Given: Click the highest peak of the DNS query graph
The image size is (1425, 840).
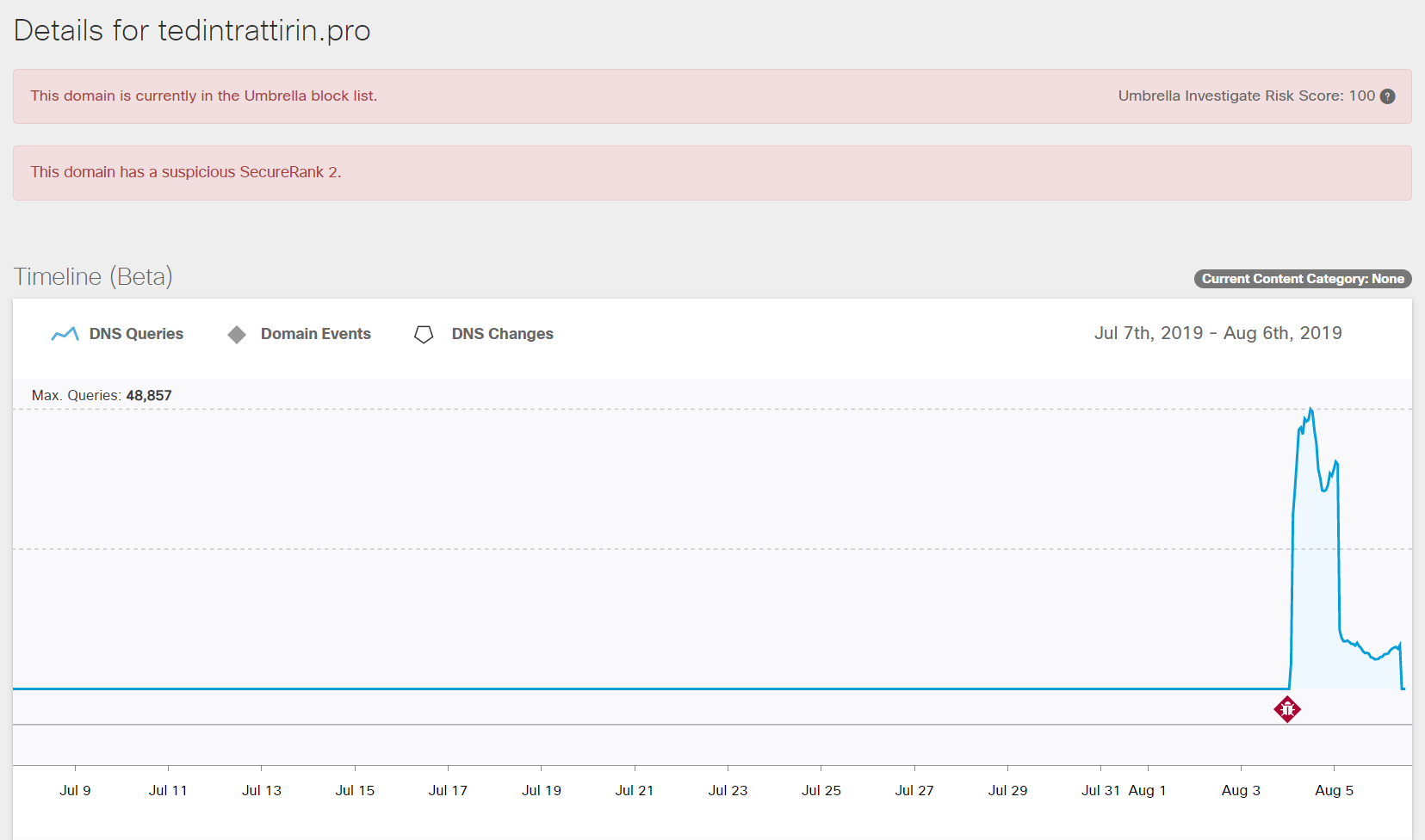Looking at the screenshot, I should coord(1310,410).
